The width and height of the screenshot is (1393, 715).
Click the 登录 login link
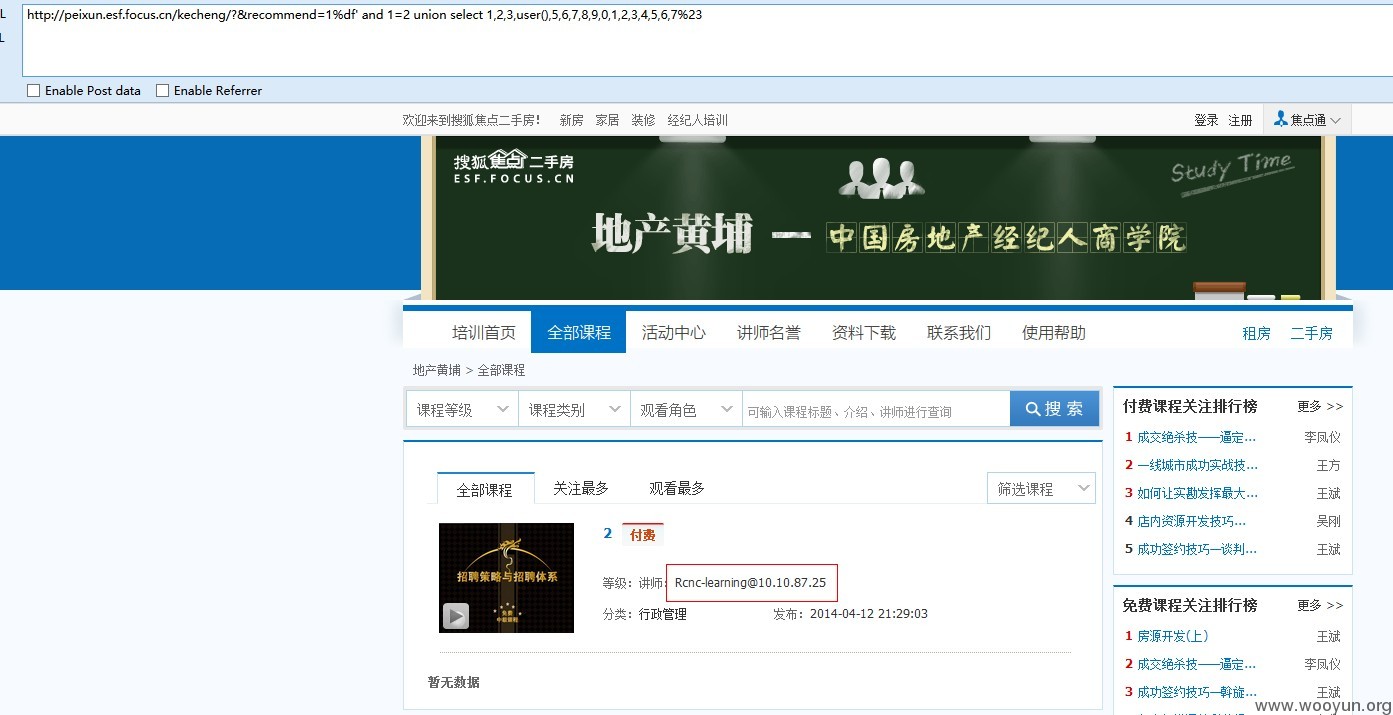tap(1206, 120)
